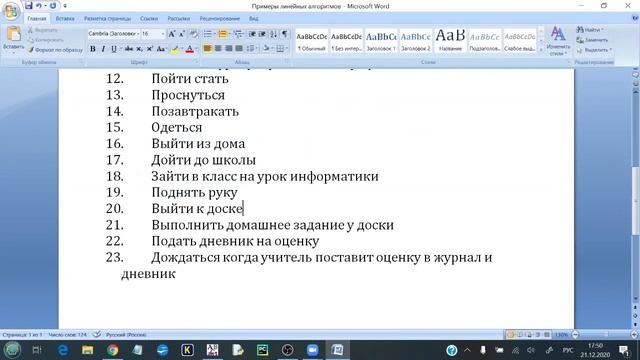The height and width of the screenshot is (360, 640).
Task: Open the Вид tab
Action: tap(253, 18)
